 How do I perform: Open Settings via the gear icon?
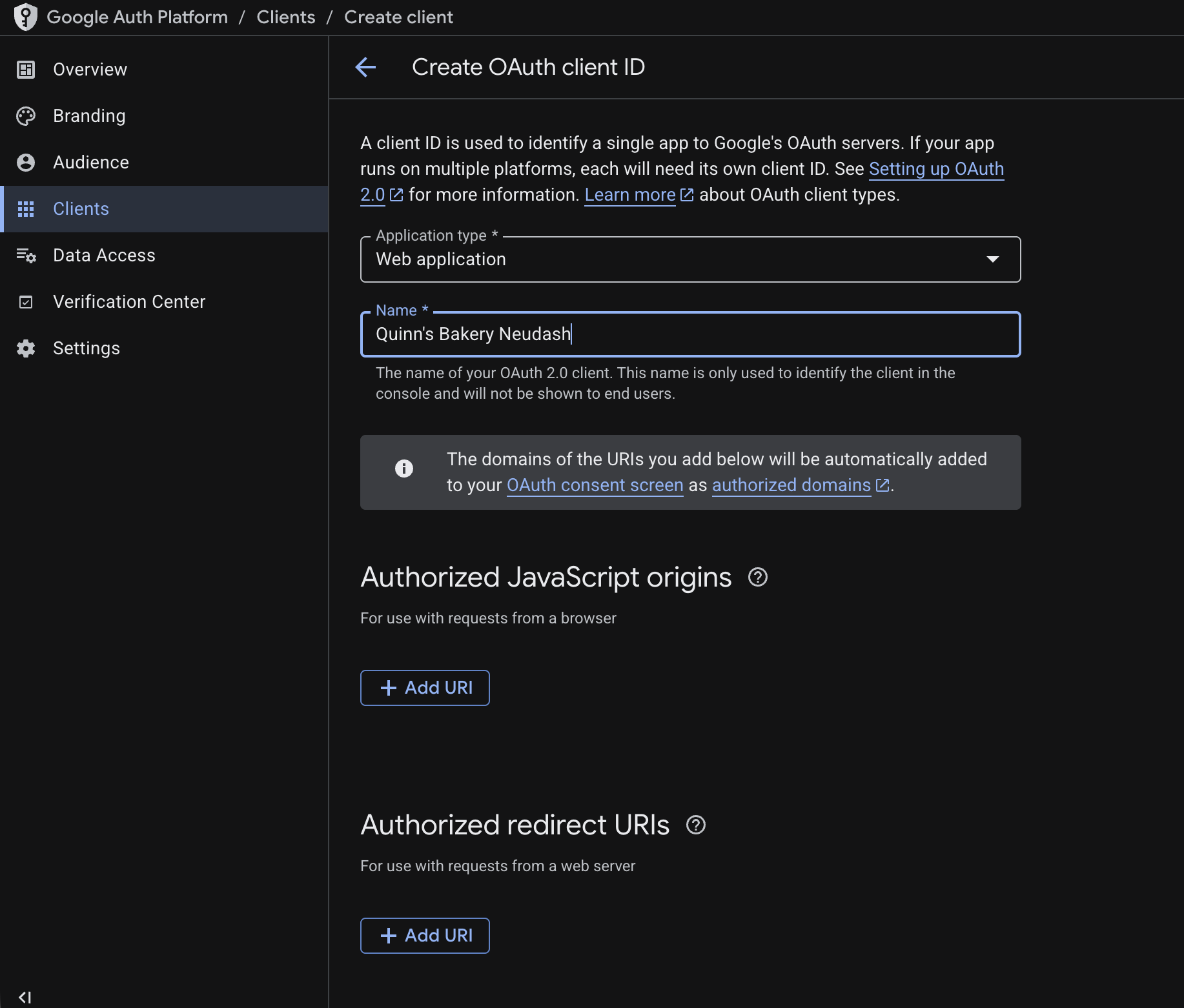[x=26, y=348]
